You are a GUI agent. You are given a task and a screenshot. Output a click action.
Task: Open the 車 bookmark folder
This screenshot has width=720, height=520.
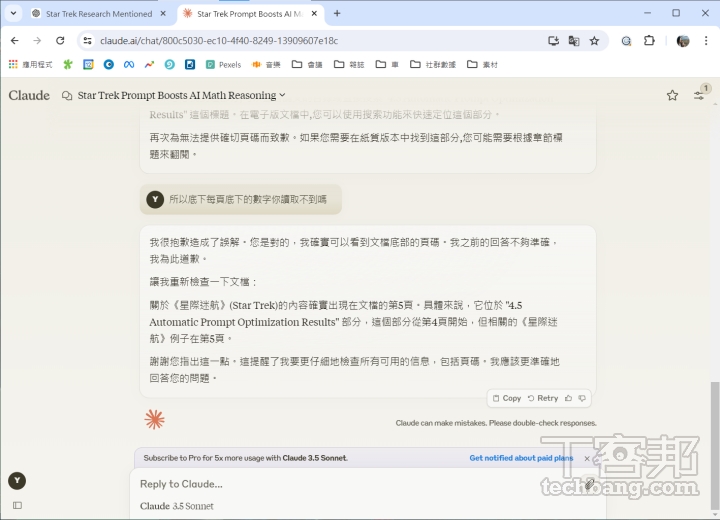point(387,64)
